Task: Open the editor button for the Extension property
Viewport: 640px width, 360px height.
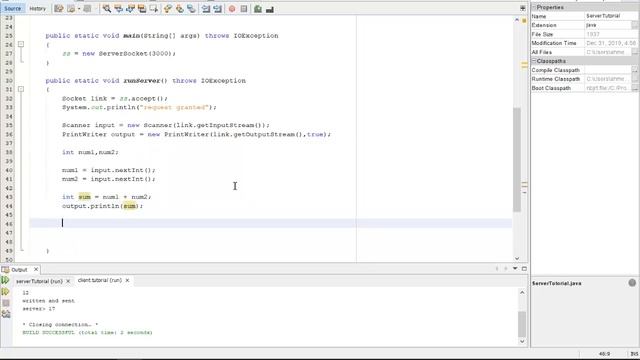Action: click(x=634, y=25)
